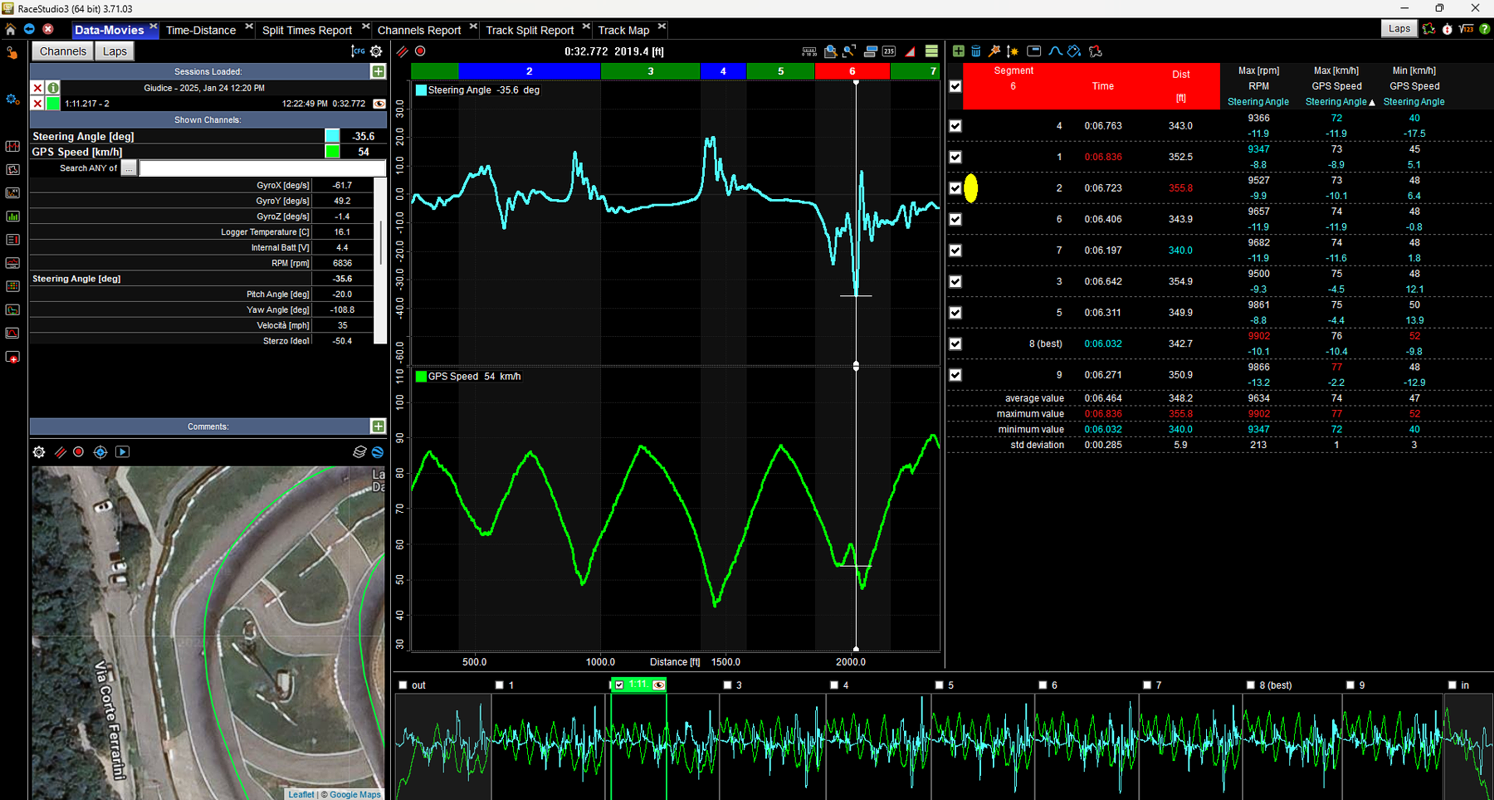Viewport: 1494px width, 800px height.
Task: Open map layers icon above map
Action: [x=359, y=452]
